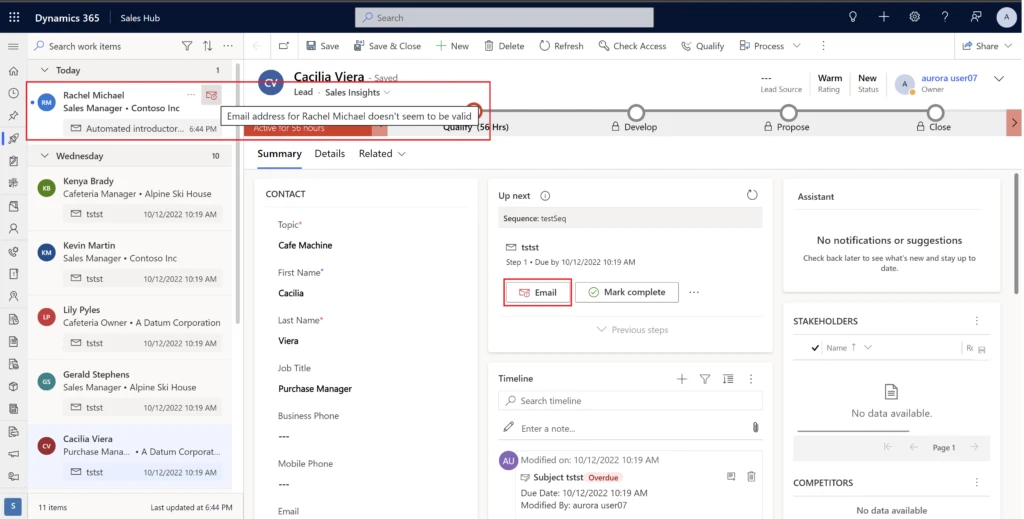Image resolution: width=1024 pixels, height=519 pixels.
Task: Open more options beside work list sort
Action: click(228, 46)
